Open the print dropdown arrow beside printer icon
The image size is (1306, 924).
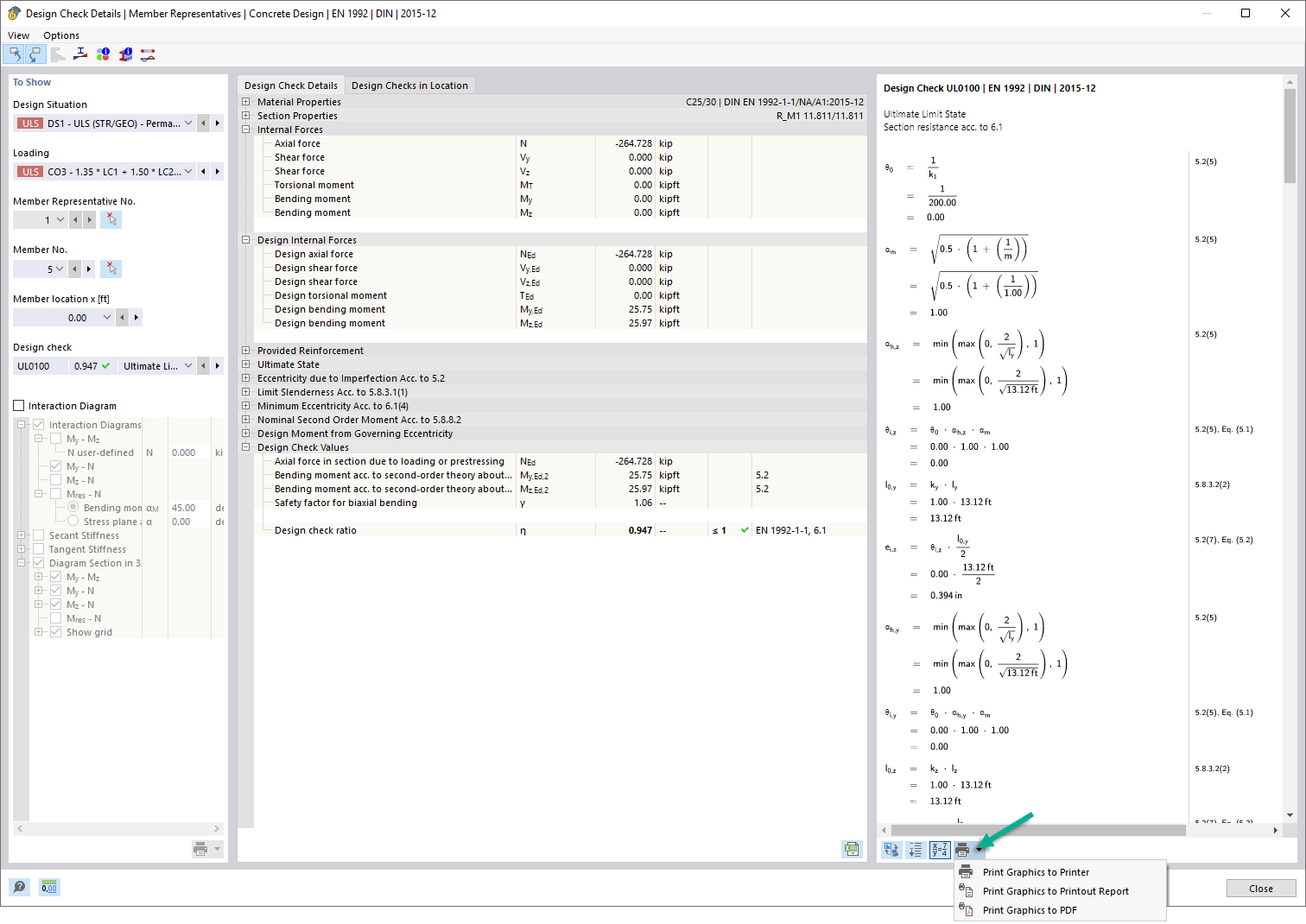click(x=979, y=850)
